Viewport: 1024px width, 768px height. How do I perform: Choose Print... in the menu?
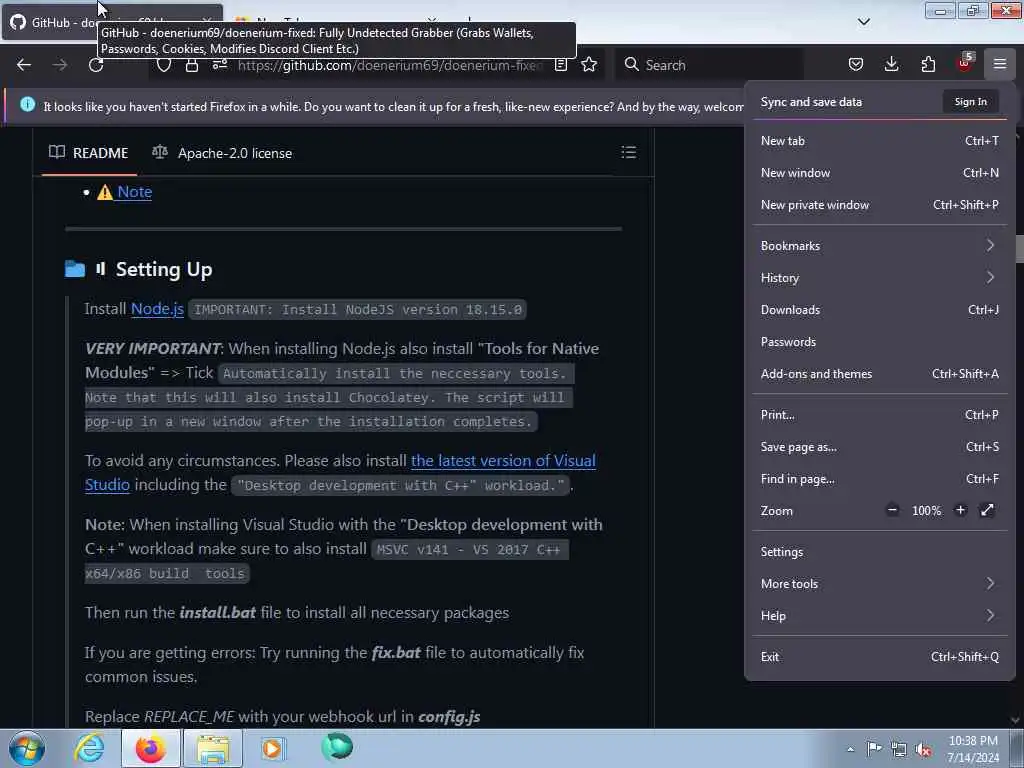point(879,415)
